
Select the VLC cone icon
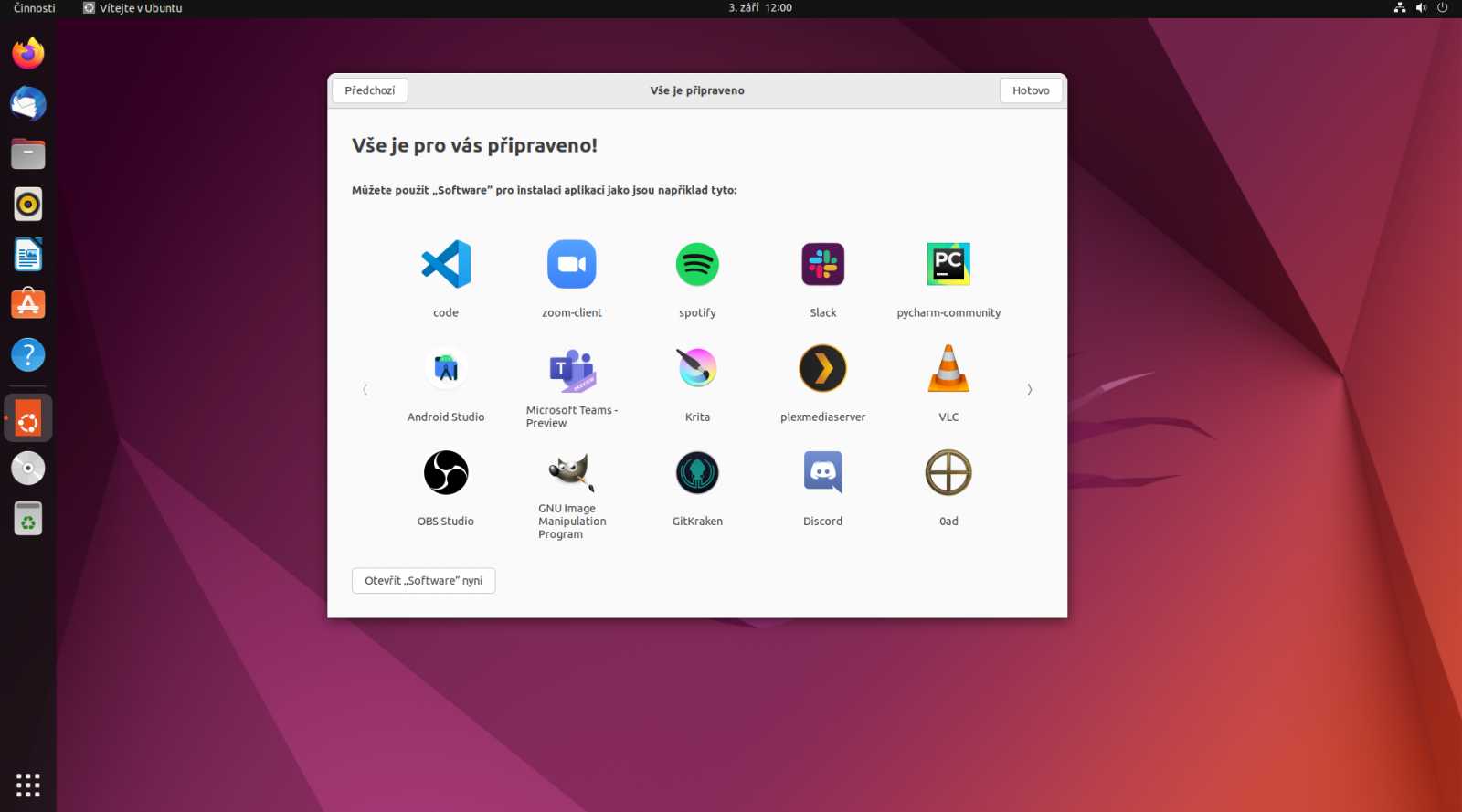pyautogui.click(x=948, y=368)
